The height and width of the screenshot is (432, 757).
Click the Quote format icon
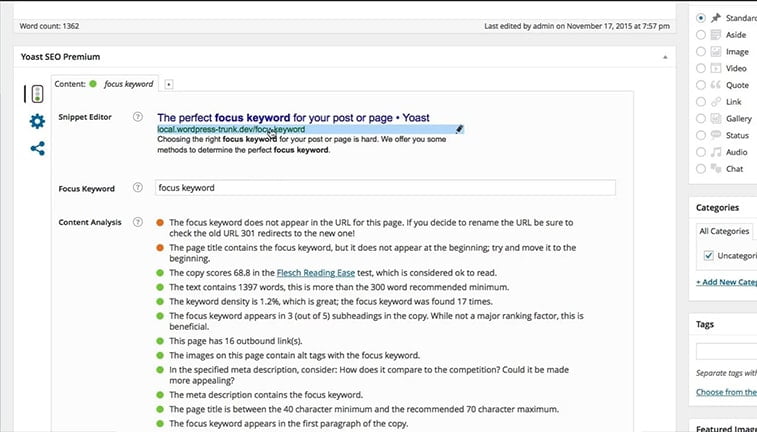pyautogui.click(x=715, y=85)
